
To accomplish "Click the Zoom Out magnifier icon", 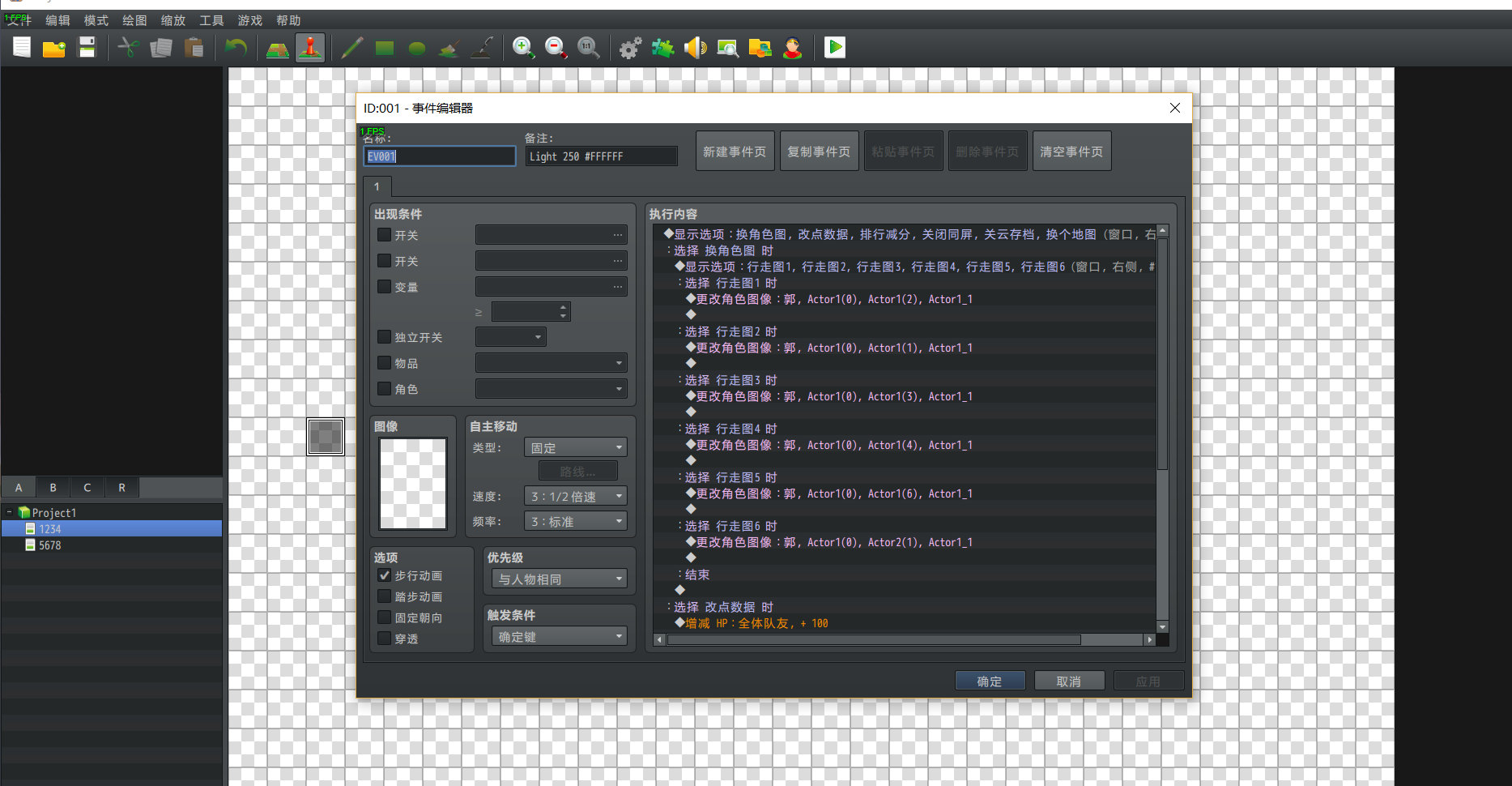I will click(556, 48).
